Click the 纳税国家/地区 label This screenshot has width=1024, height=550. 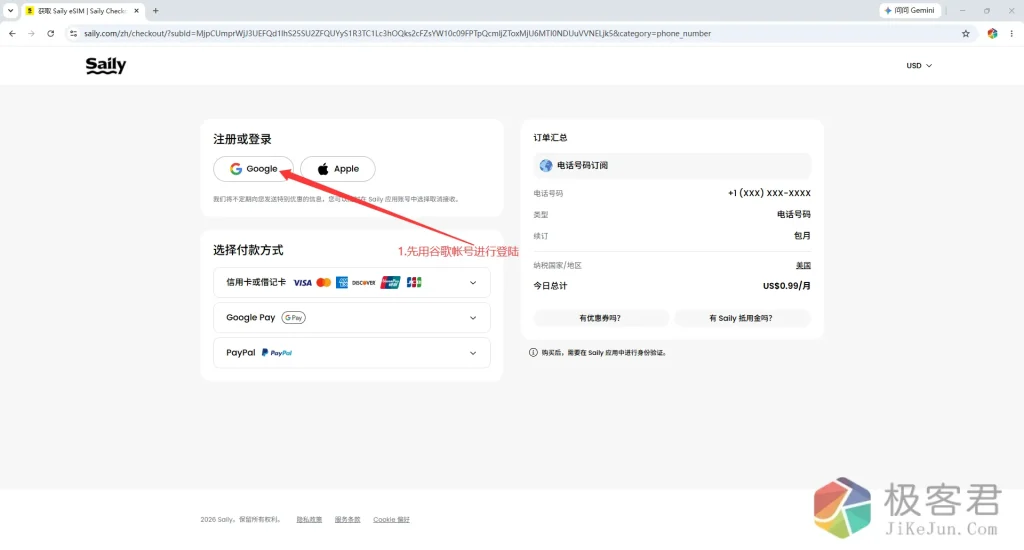coord(558,266)
